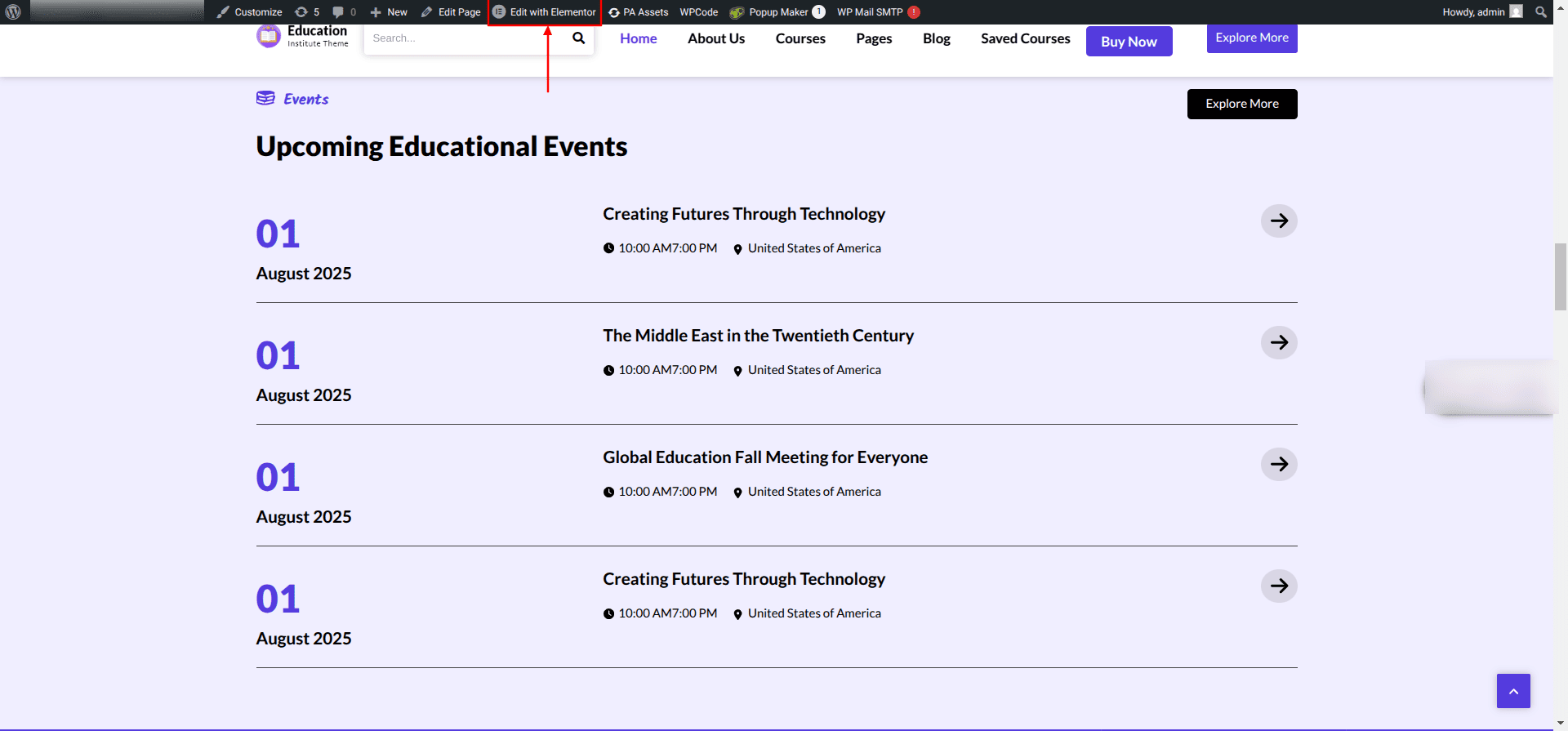Open Global Education Fall Meeting for Everyone

coord(765,457)
